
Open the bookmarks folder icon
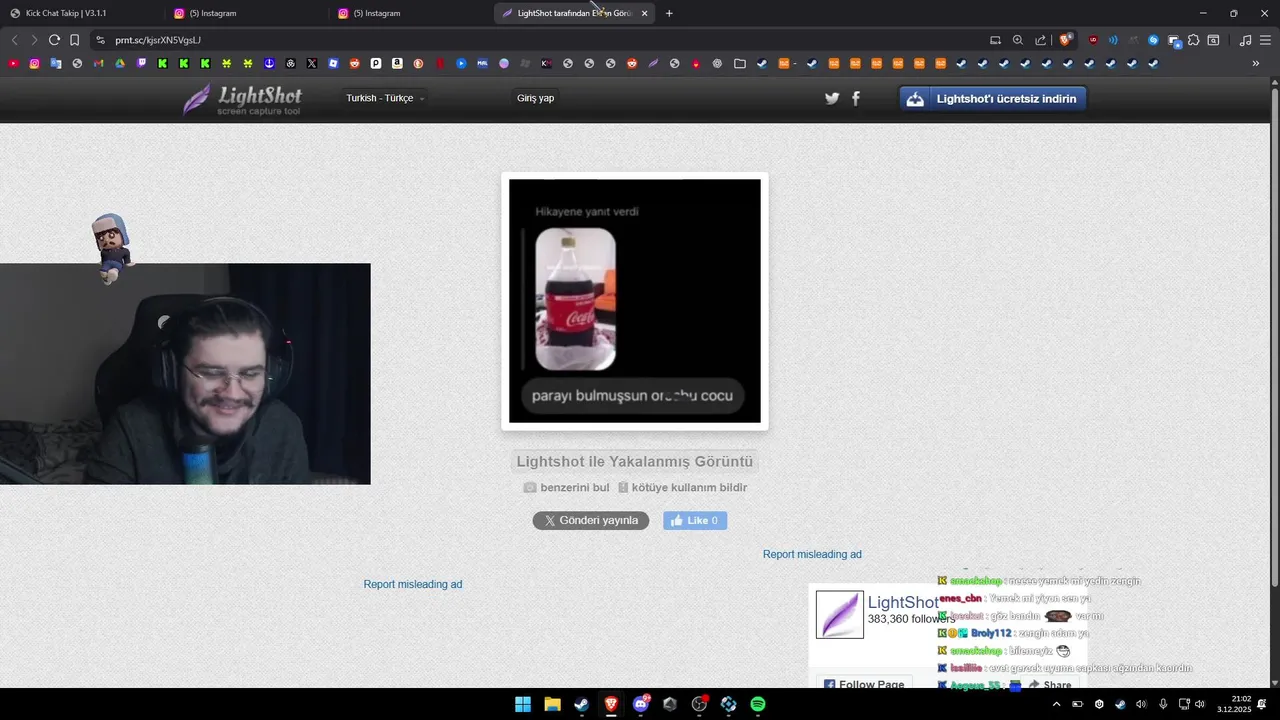tap(739, 63)
